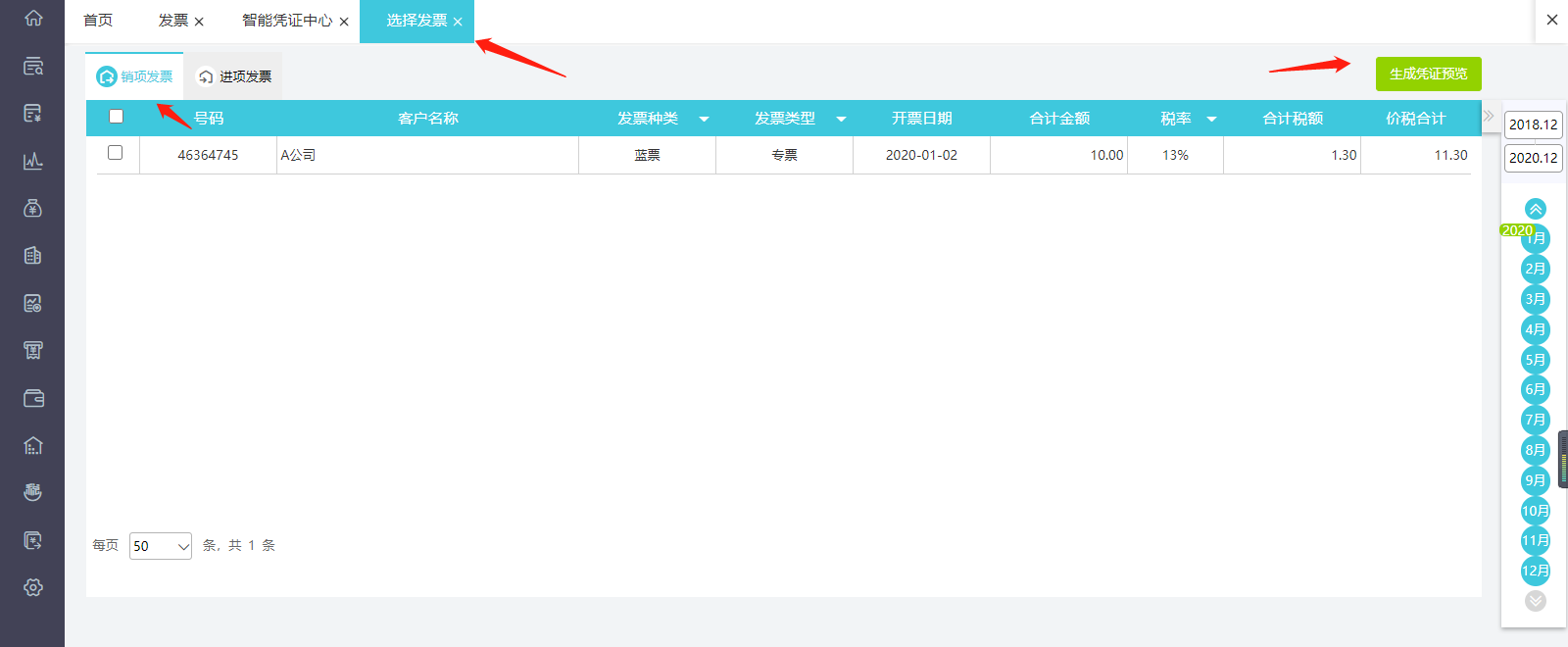Collapse side panel with double chevron

(1489, 116)
